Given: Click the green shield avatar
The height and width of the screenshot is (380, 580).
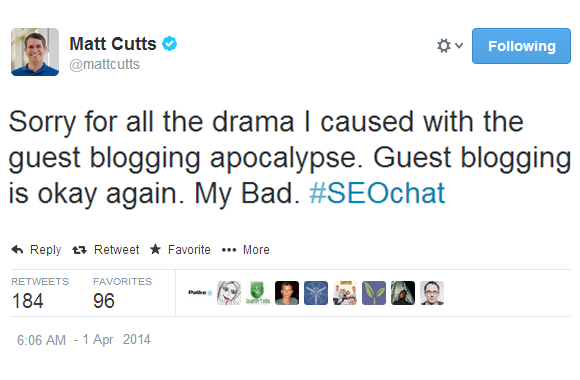Looking at the screenshot, I should pos(258,293).
